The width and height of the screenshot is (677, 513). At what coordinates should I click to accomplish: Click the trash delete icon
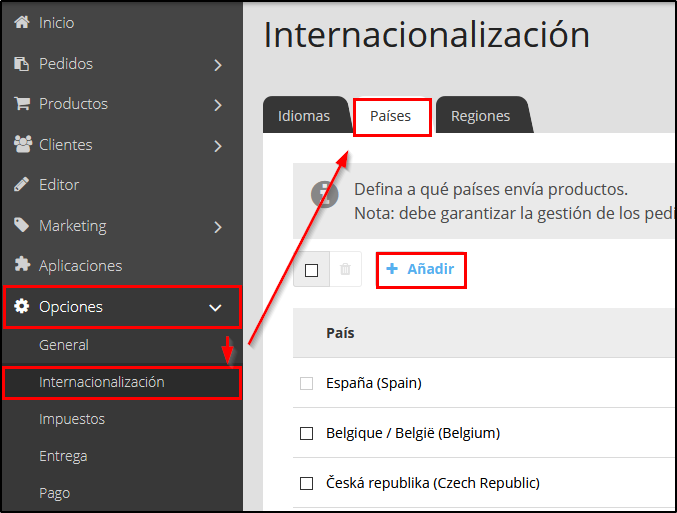(x=345, y=269)
